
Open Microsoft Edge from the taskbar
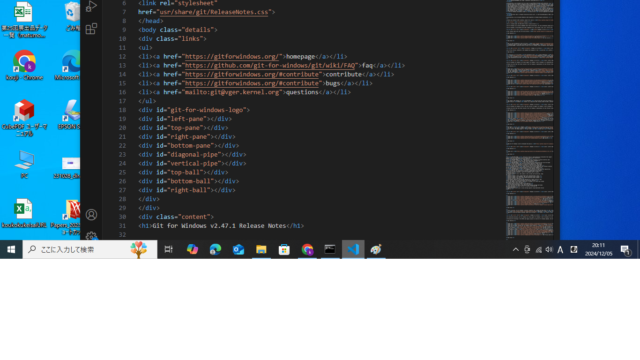215,249
